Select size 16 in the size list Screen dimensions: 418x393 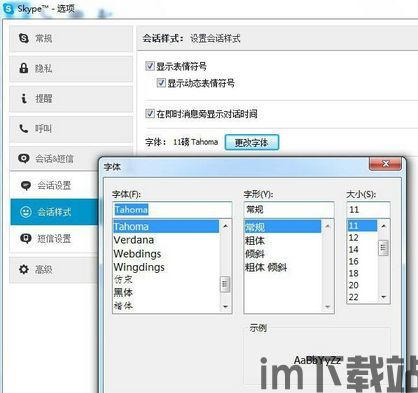pos(362,261)
